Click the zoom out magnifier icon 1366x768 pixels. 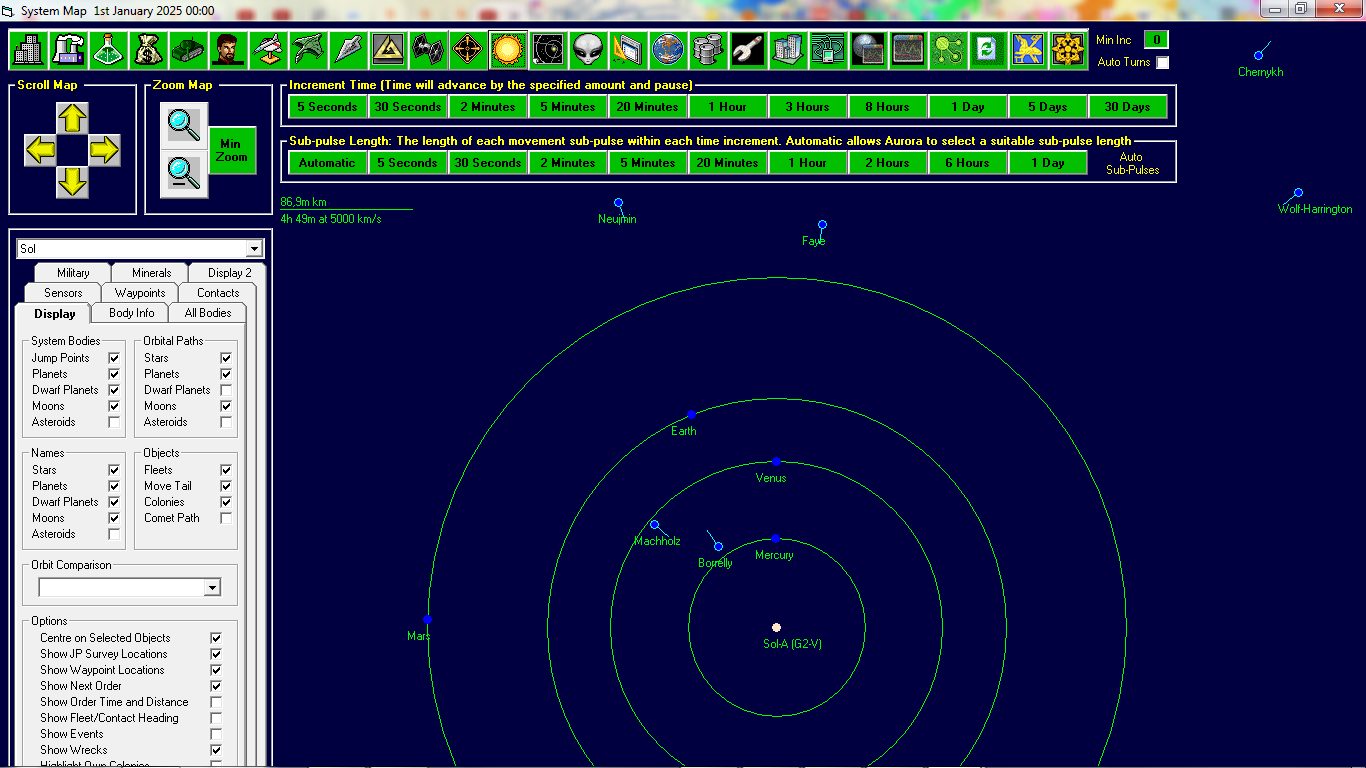(184, 174)
